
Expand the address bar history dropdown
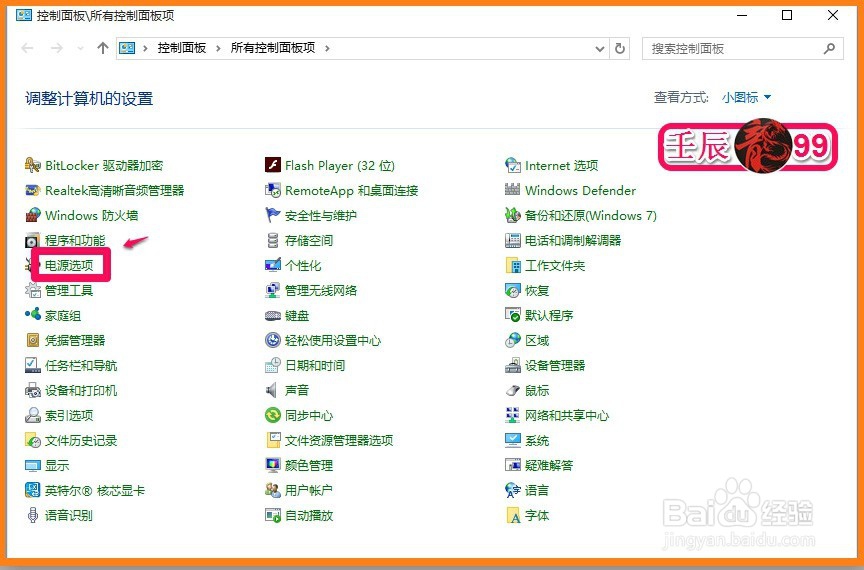pos(600,49)
